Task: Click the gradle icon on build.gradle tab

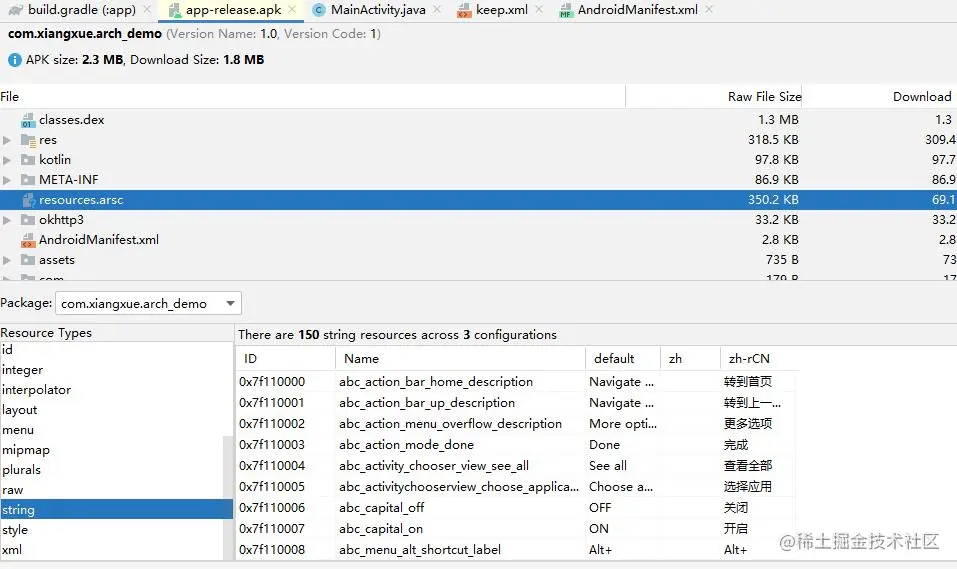Action: 16,10
